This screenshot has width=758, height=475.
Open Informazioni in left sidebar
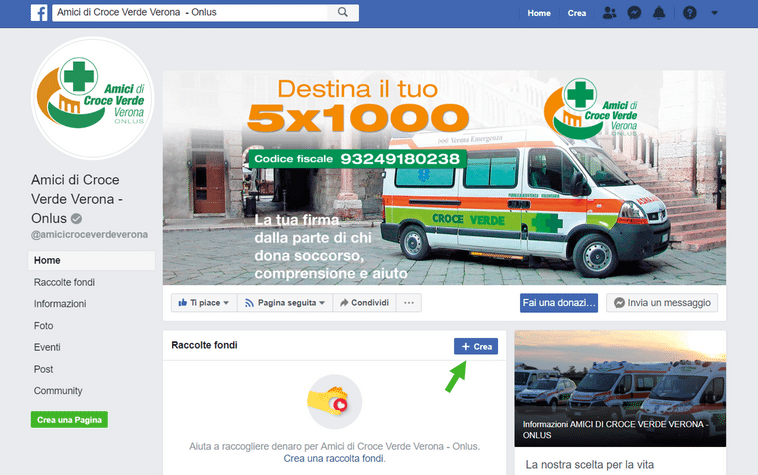(60, 304)
